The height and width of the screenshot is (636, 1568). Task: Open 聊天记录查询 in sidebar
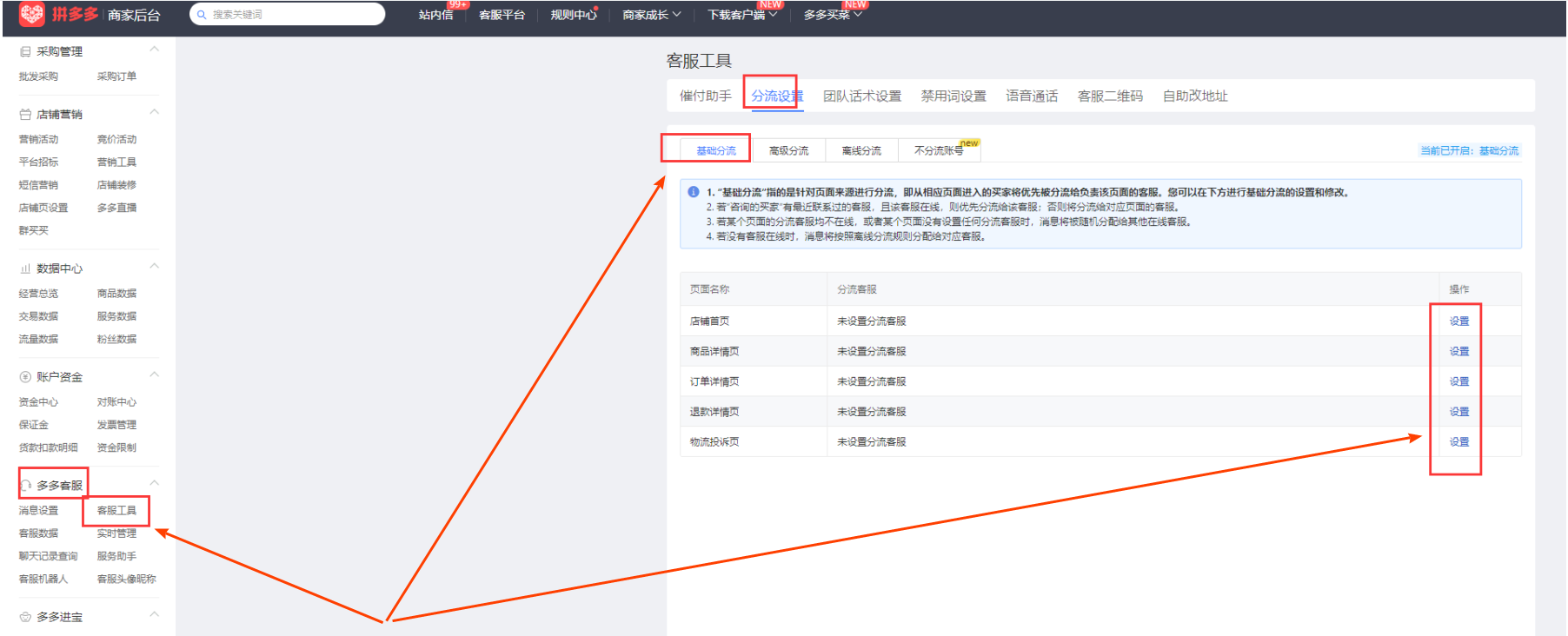point(48,557)
